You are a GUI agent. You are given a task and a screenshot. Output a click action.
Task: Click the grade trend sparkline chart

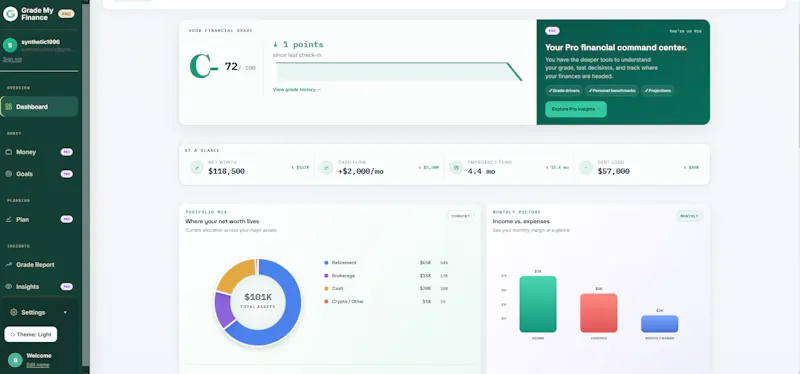399,71
